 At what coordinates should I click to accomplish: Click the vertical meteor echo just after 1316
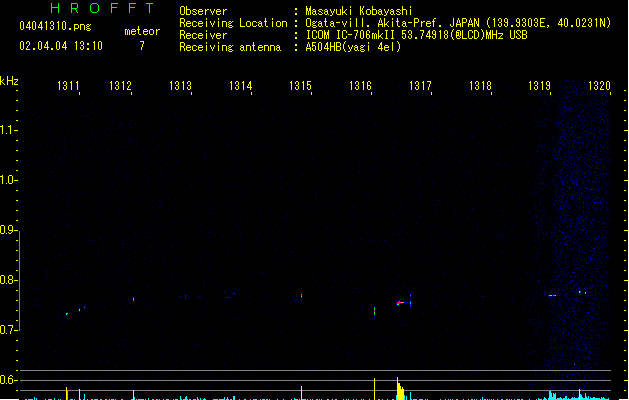click(374, 313)
